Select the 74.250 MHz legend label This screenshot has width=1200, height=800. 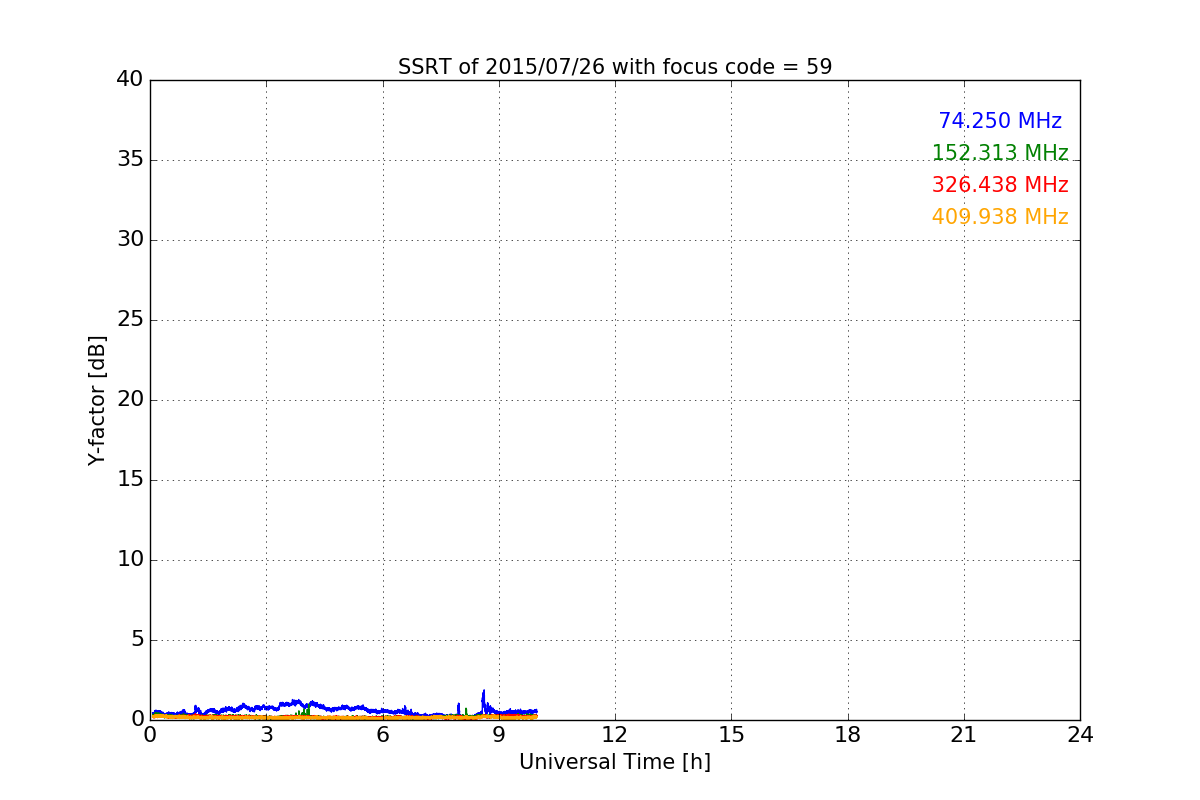(1000, 121)
